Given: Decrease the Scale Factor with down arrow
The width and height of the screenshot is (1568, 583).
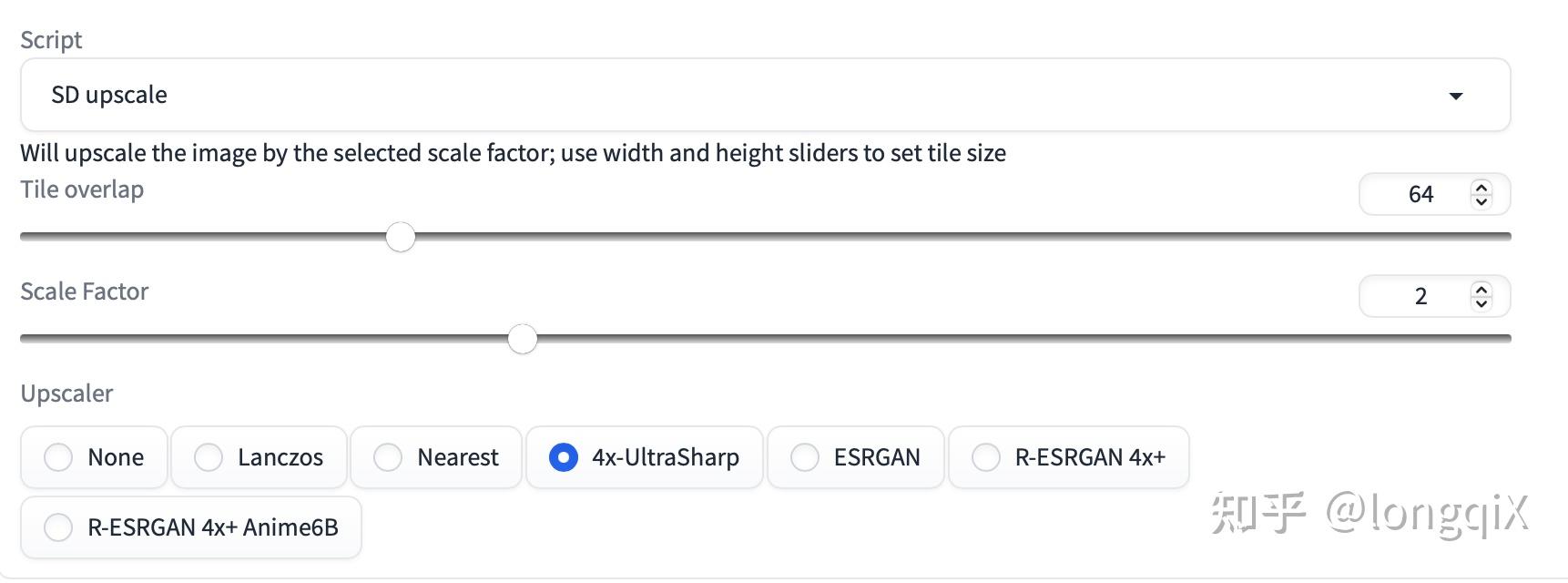Looking at the screenshot, I should coord(1481,303).
